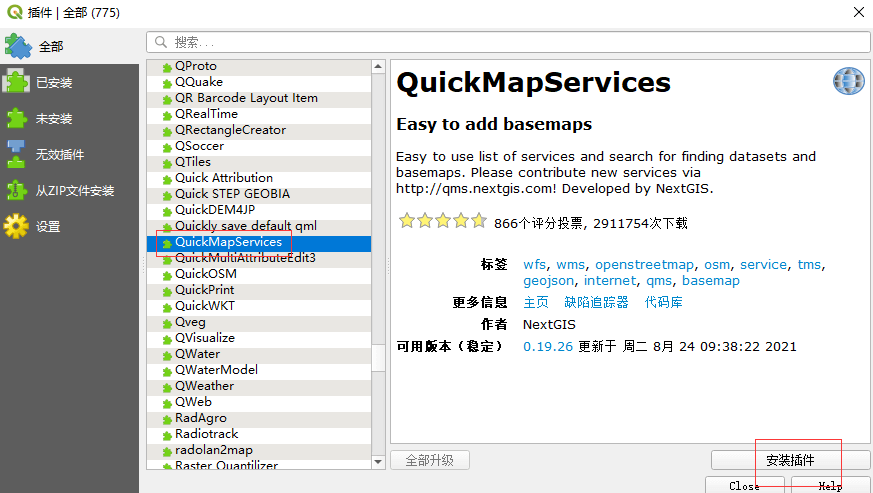
Task: Select QWater in the plugin list
Action: (x=258, y=354)
